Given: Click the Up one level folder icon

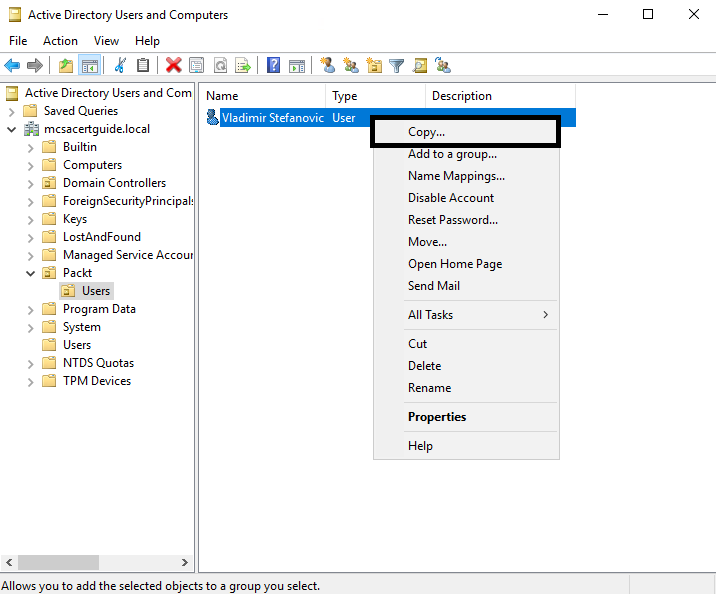Looking at the screenshot, I should pos(66,66).
